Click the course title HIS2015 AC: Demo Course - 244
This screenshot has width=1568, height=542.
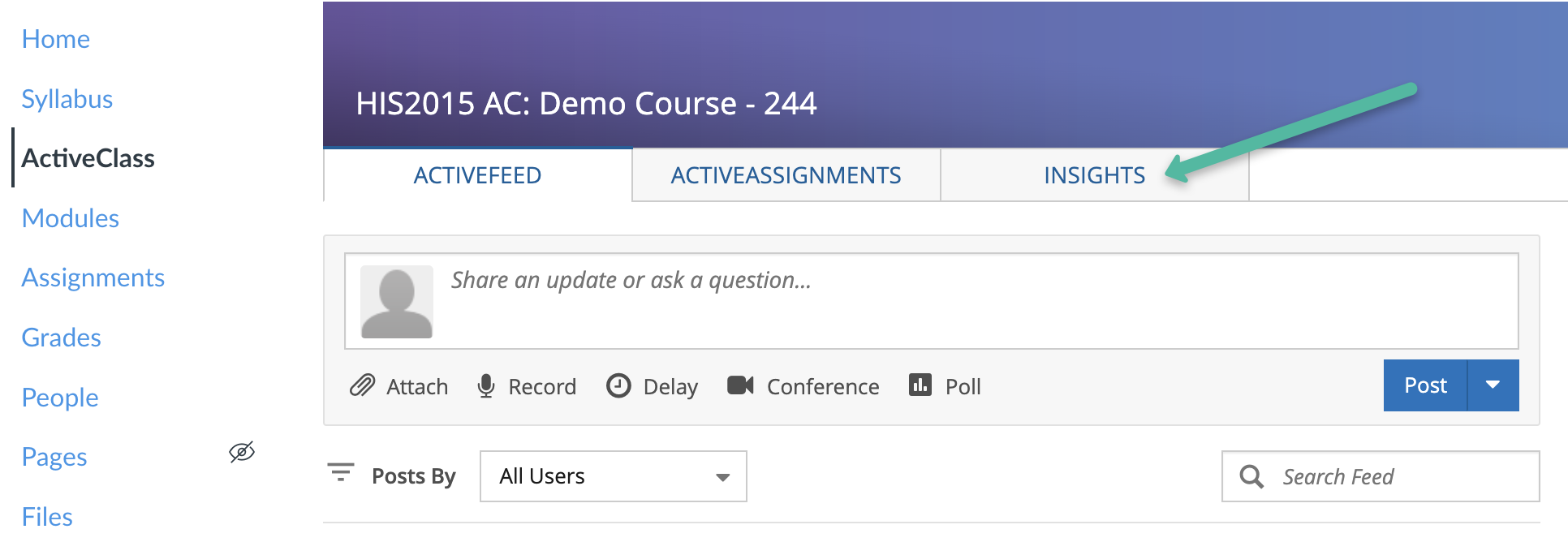pos(586,104)
